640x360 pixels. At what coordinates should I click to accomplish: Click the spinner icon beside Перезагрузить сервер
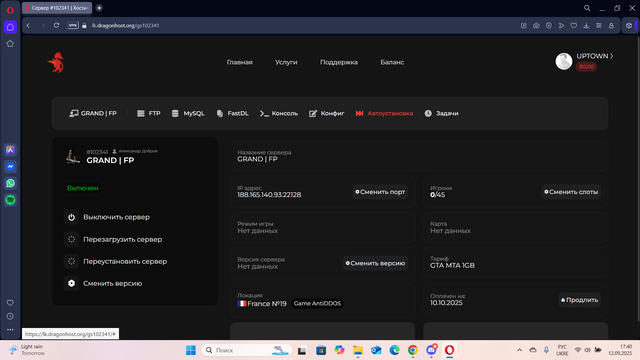71,239
